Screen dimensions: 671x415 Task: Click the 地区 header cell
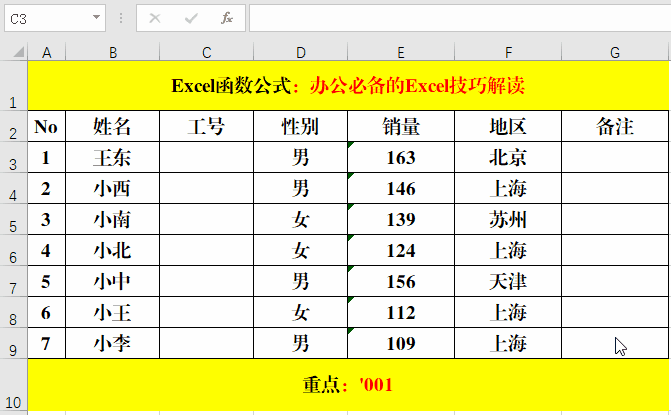pos(508,126)
